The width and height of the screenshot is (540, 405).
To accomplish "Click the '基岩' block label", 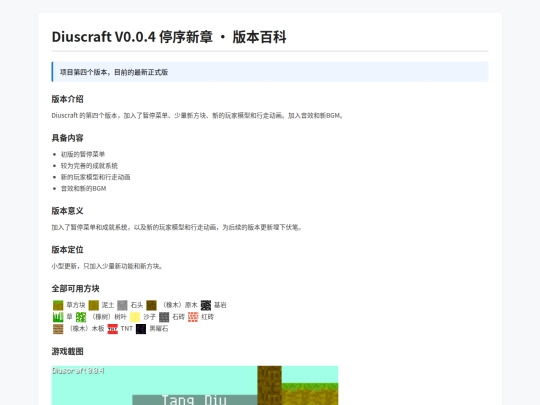I will click(x=220, y=305).
